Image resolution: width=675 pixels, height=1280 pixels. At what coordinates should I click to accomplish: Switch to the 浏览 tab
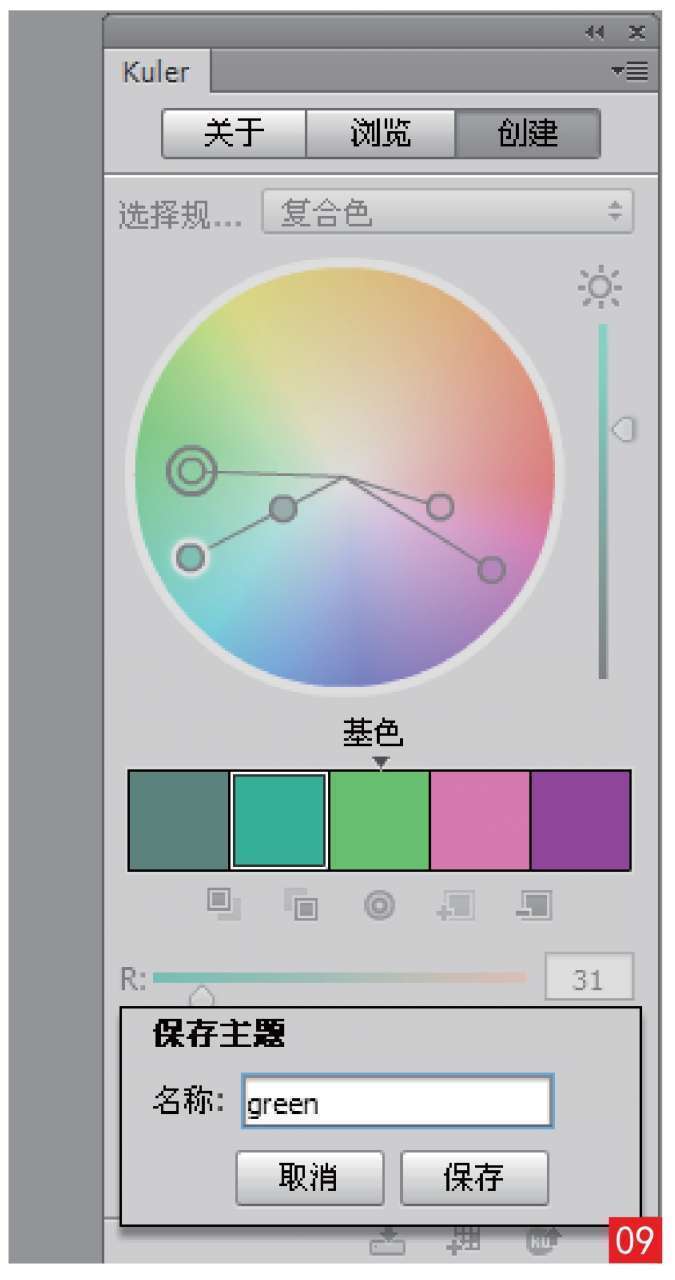(380, 134)
